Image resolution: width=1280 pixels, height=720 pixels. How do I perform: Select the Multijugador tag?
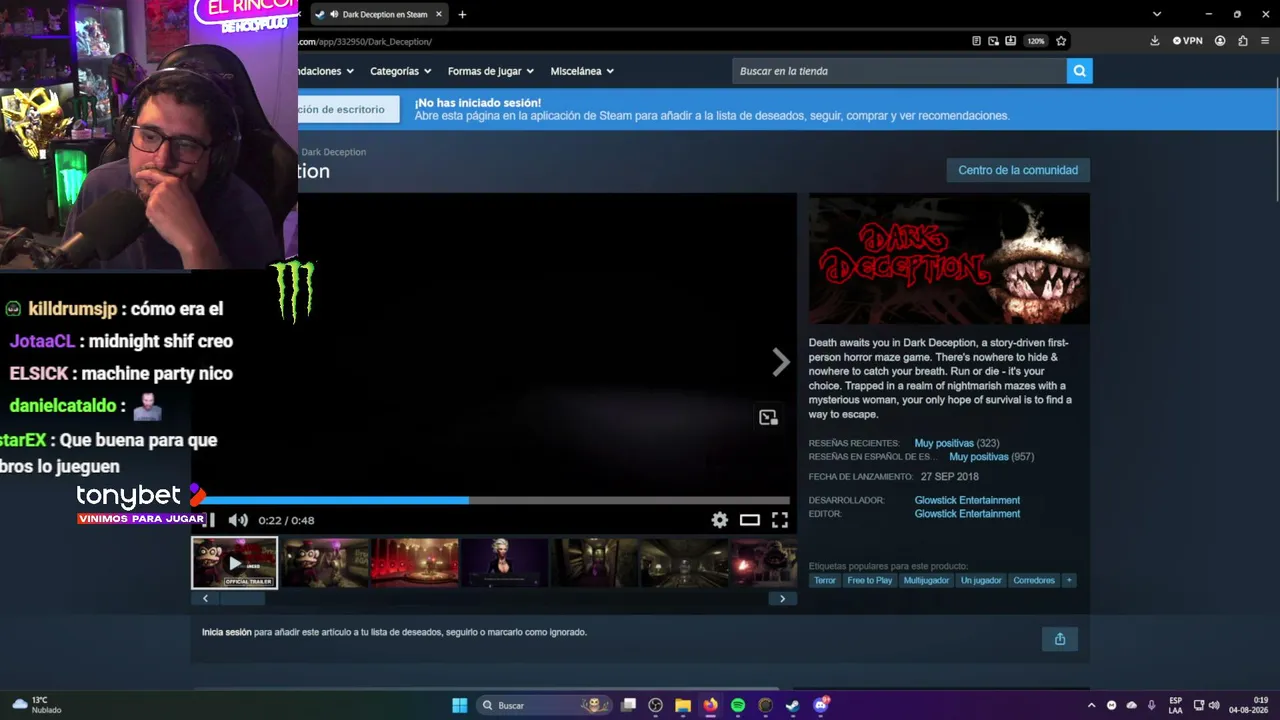926,580
